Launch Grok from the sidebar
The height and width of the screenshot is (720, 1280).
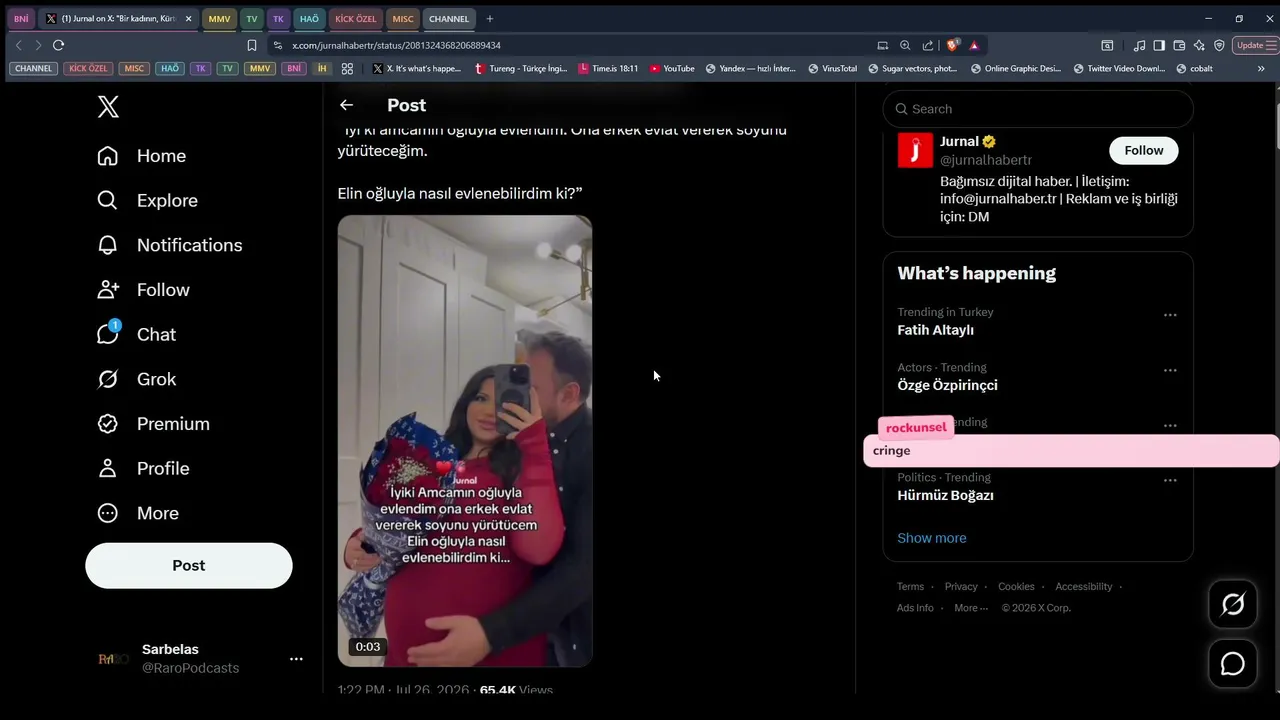[136, 379]
